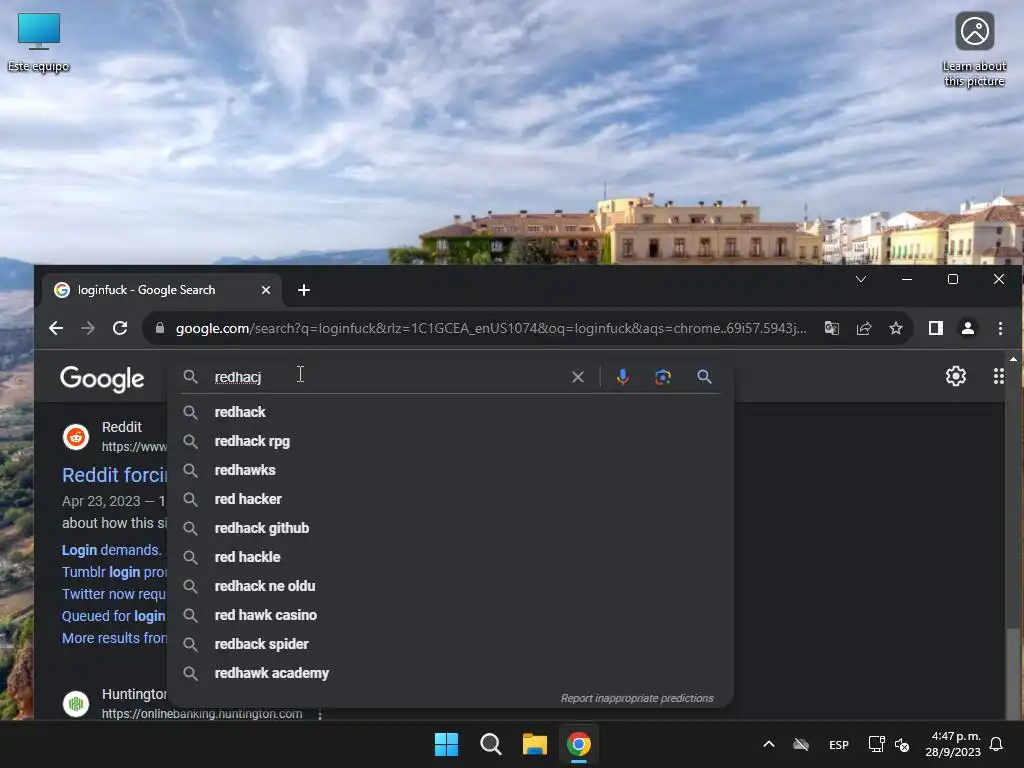This screenshot has width=1024, height=768.
Task: Select the 'Este equipo' desktop icon
Action: coord(39,42)
